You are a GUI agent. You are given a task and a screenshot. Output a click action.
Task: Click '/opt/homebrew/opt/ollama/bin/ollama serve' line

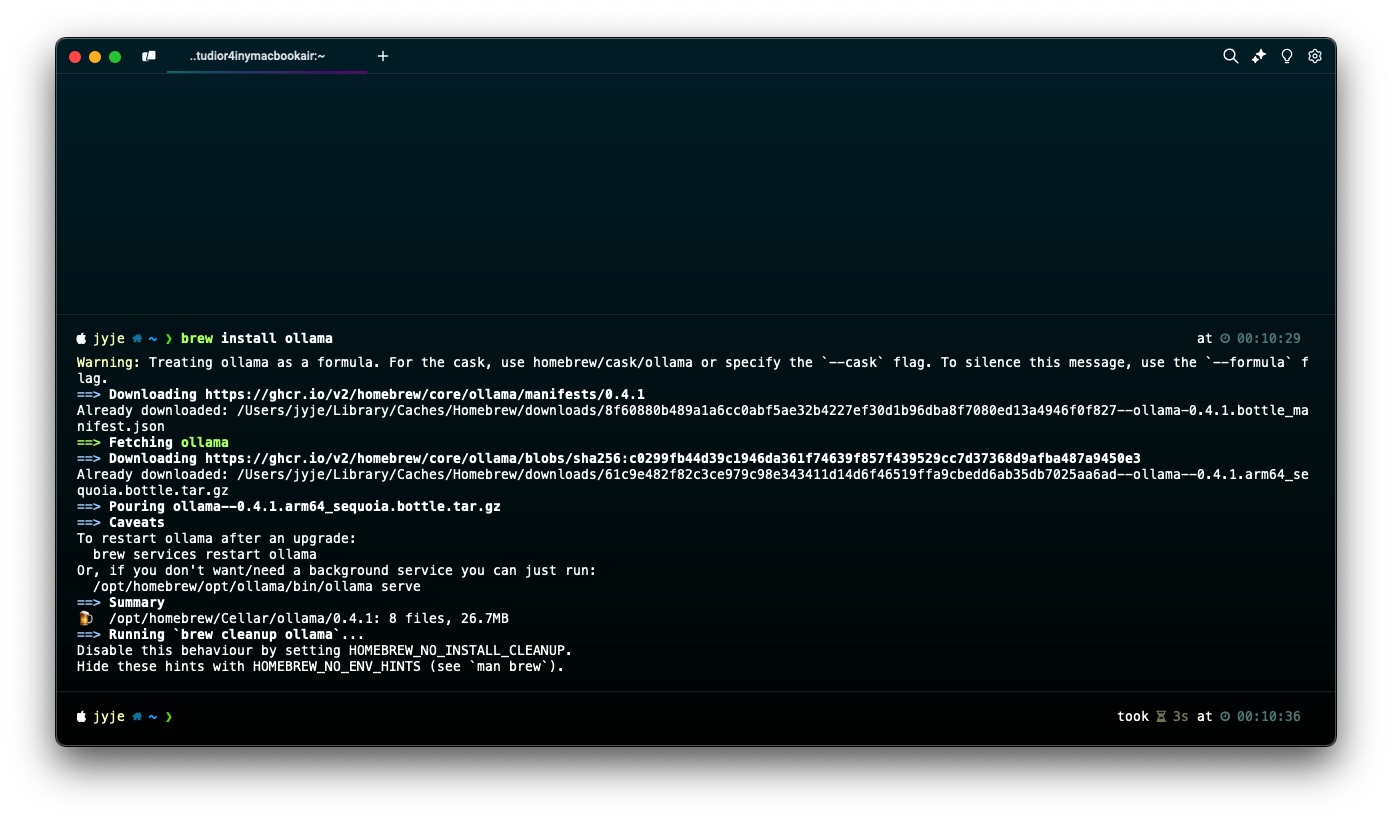(x=257, y=586)
